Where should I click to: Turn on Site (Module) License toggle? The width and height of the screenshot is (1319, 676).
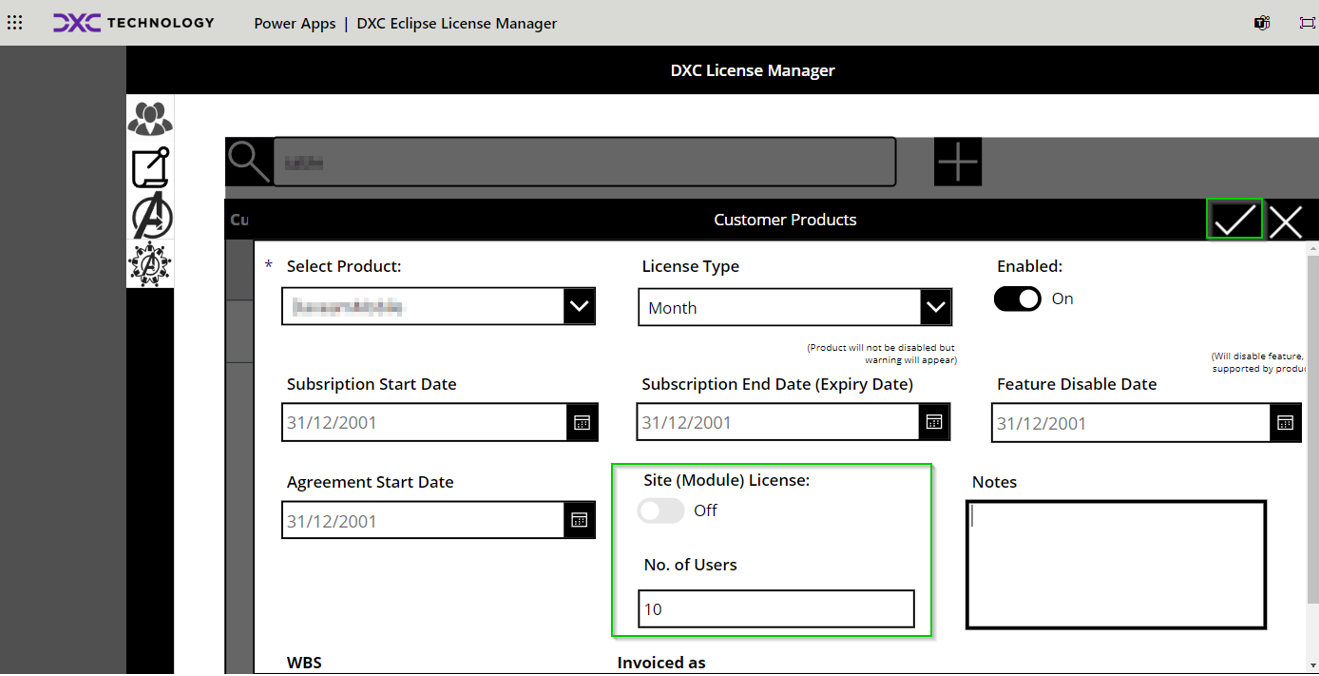tap(661, 511)
